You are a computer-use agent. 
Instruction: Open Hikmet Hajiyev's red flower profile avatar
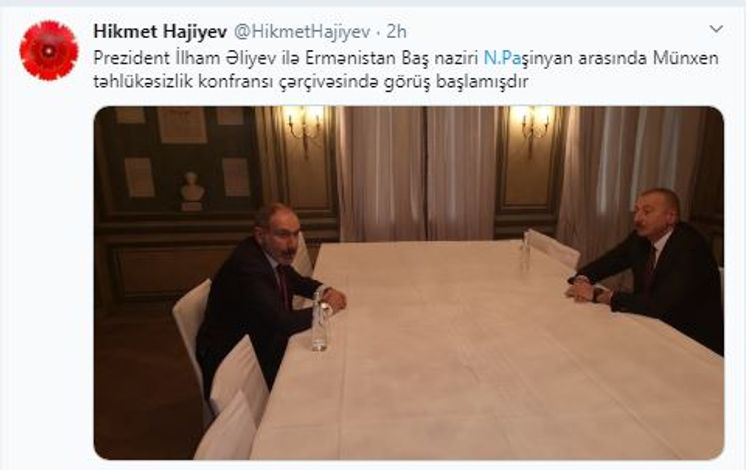(49, 50)
